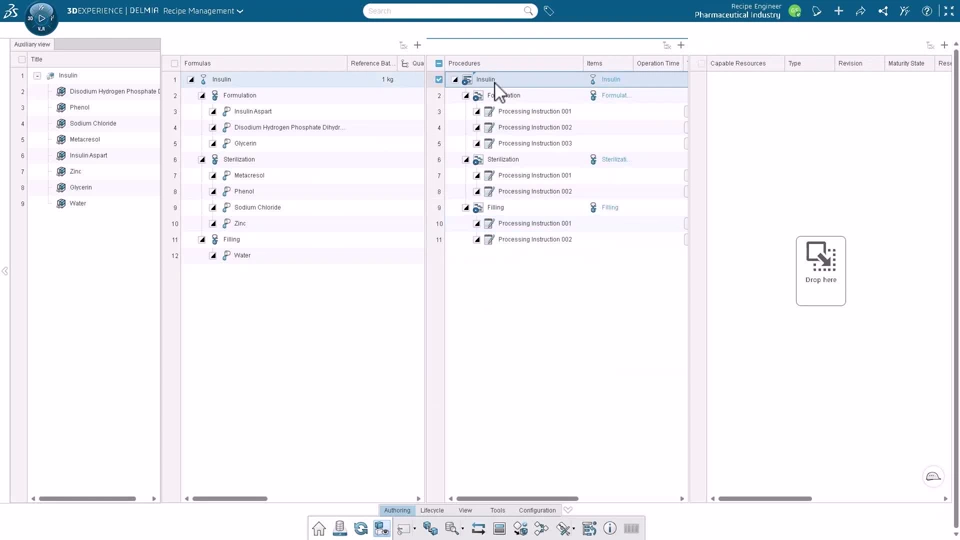The height and width of the screenshot is (540, 960).
Task: Collapse the Insulin node in auxiliary tree
Action: (x=37, y=75)
